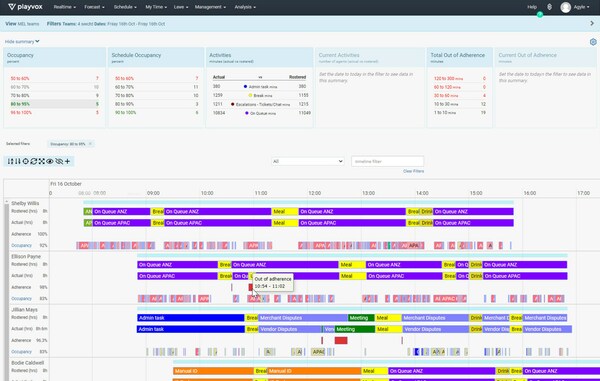Image resolution: width=600 pixels, height=381 pixels.
Task: Click the 12:00 hour label on timeline
Action: (x=315, y=193)
